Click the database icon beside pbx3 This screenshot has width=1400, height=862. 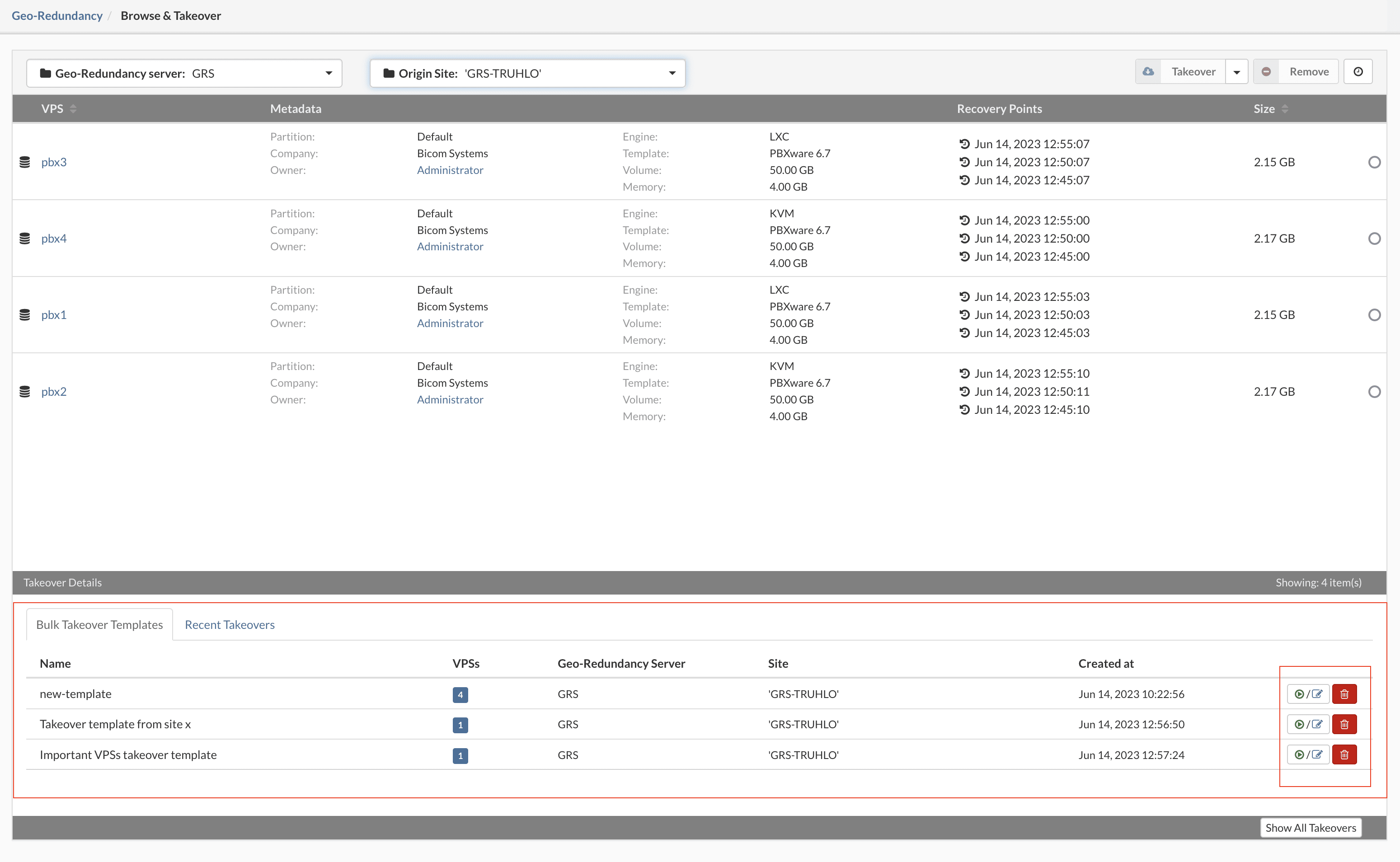point(24,163)
